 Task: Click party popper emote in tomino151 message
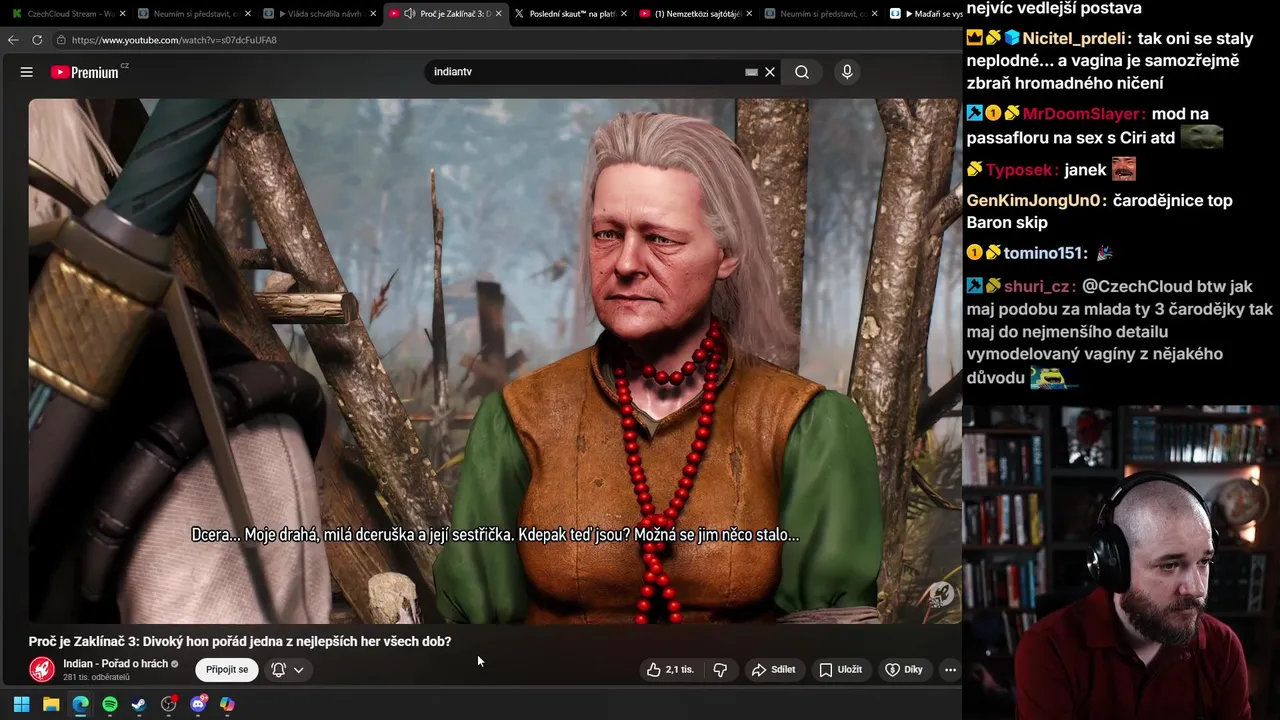(1105, 254)
